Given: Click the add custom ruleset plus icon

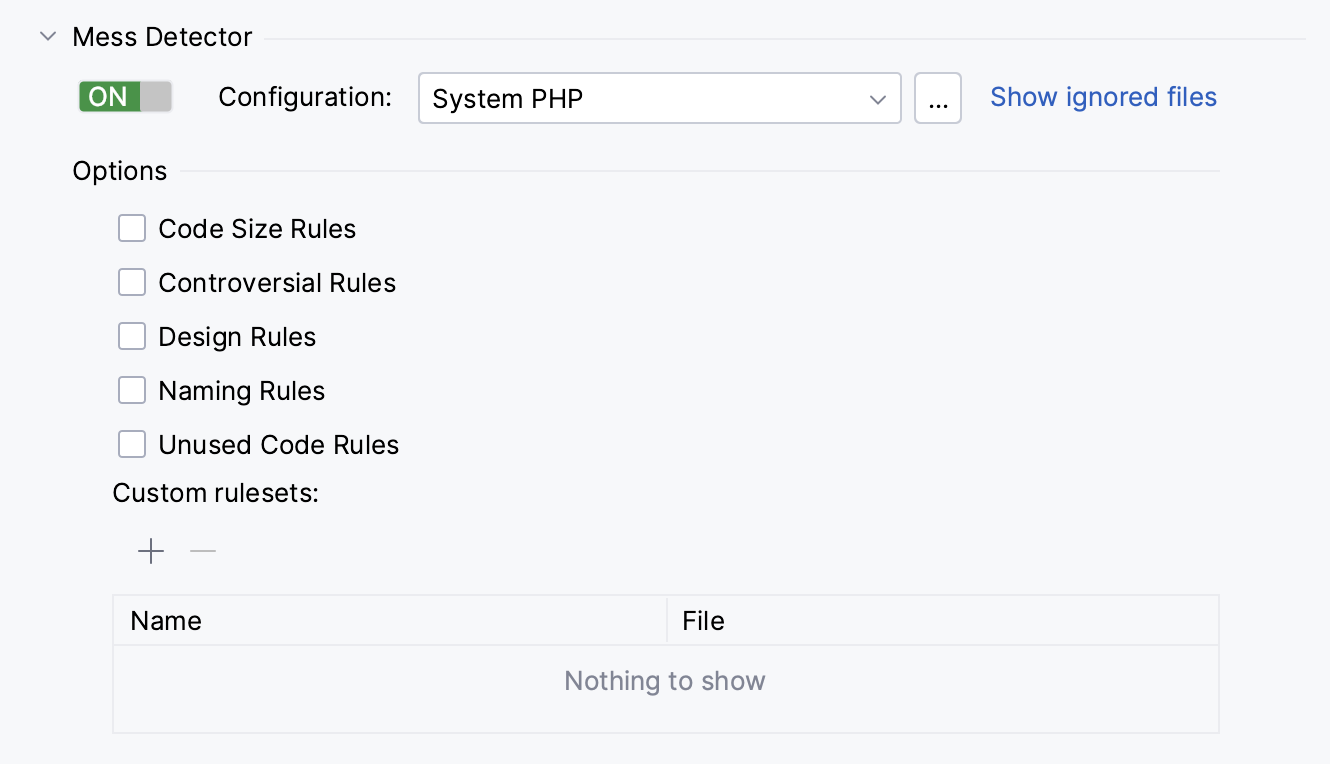Looking at the screenshot, I should [x=150, y=551].
